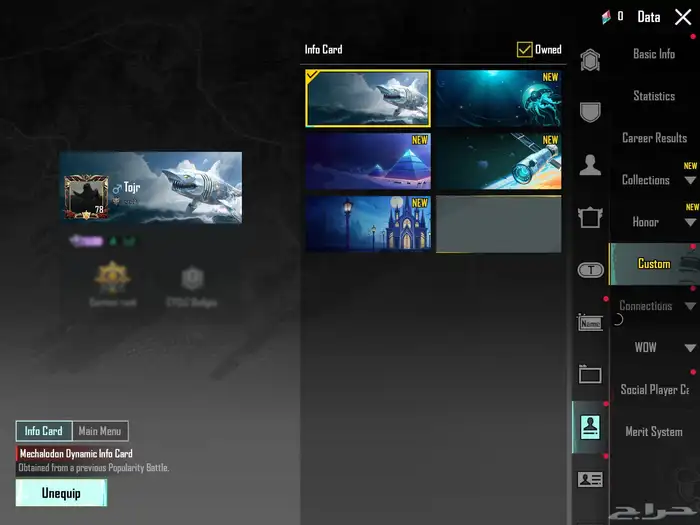The image size is (700, 525).
Task: Pick the night castle info card thumbnail
Action: pos(368,223)
